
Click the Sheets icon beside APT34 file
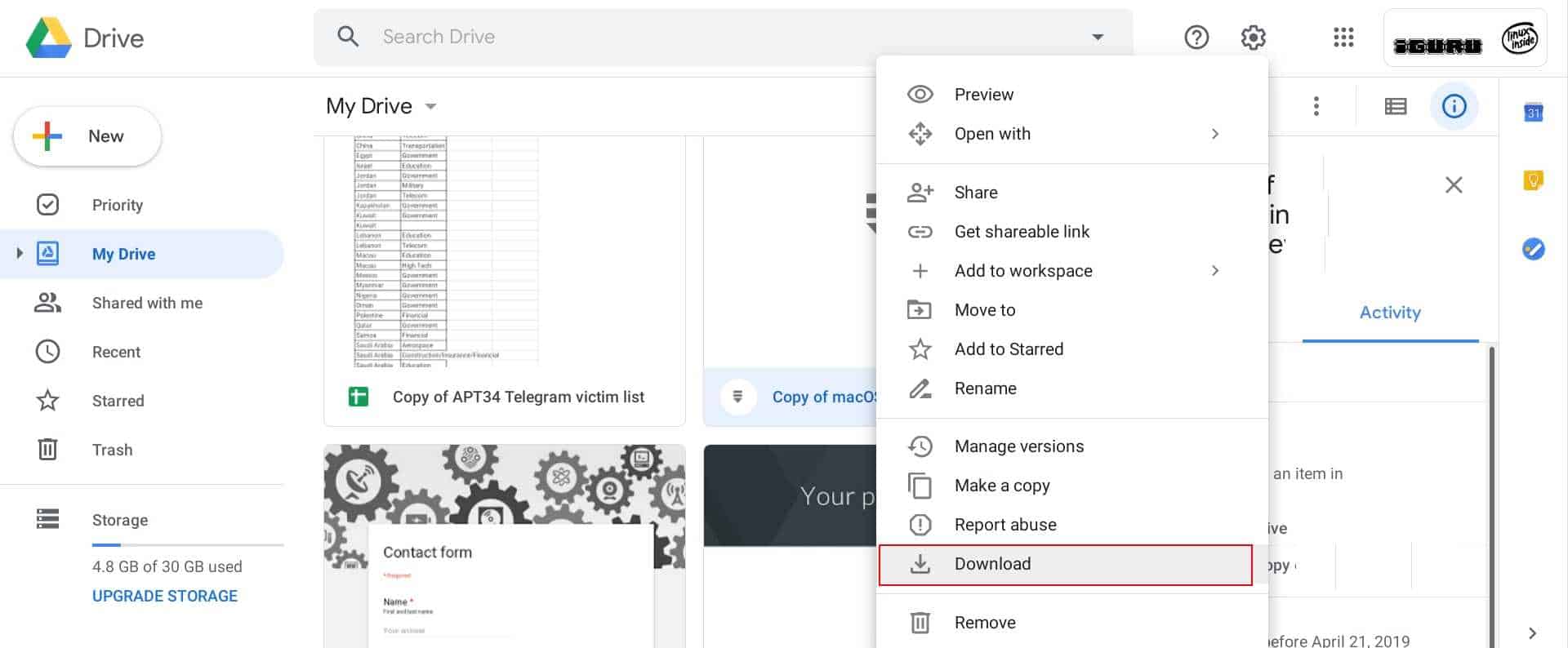[x=359, y=397]
